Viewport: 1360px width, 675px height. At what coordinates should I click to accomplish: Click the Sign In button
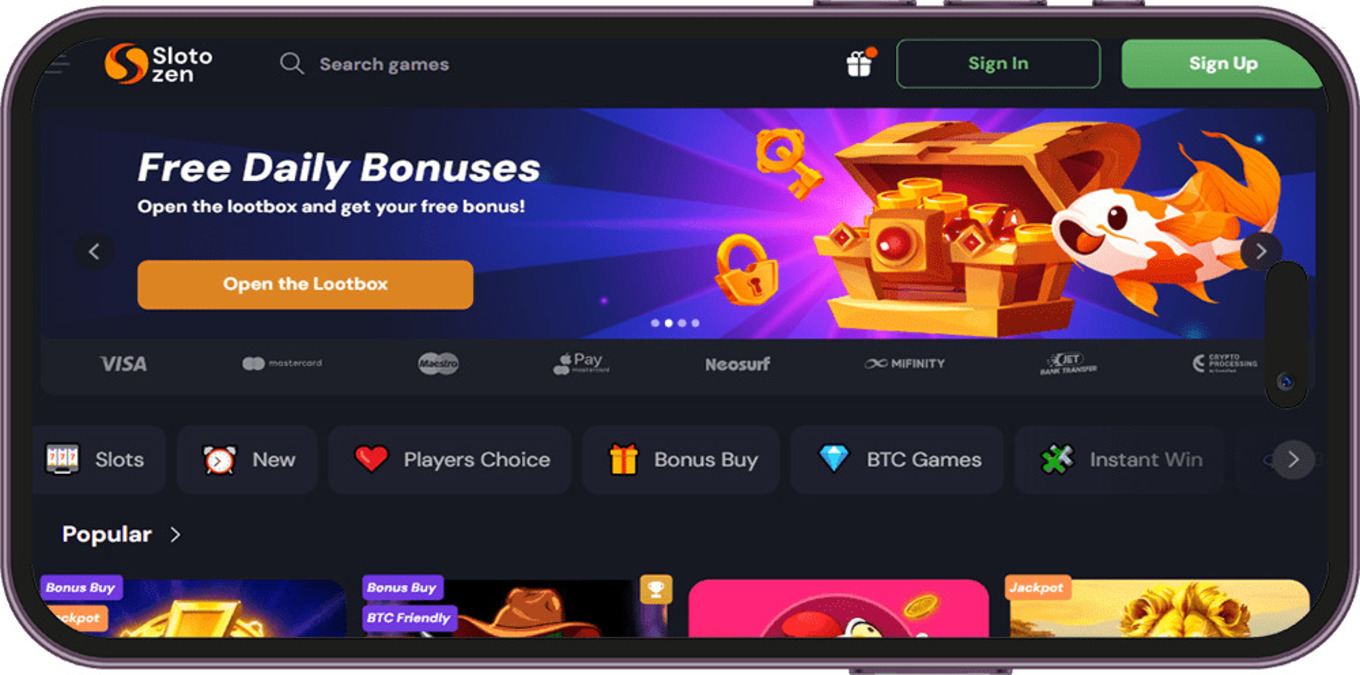click(x=998, y=64)
